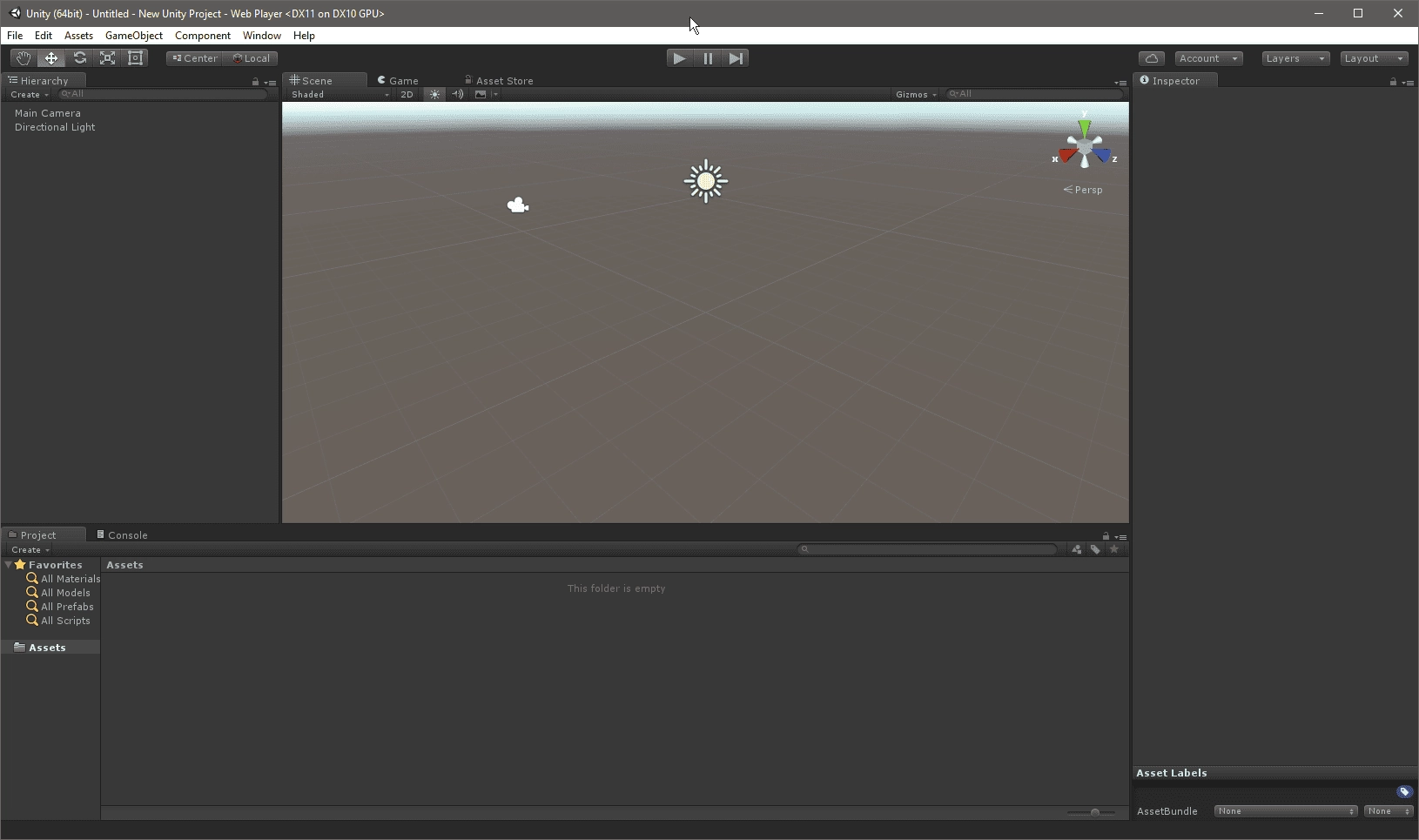
Task: Switch to Asset Store tab
Action: tap(499, 80)
